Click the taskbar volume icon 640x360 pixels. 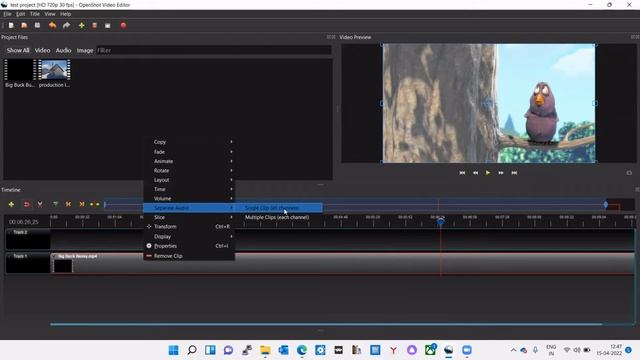pyautogui.click(x=577, y=350)
